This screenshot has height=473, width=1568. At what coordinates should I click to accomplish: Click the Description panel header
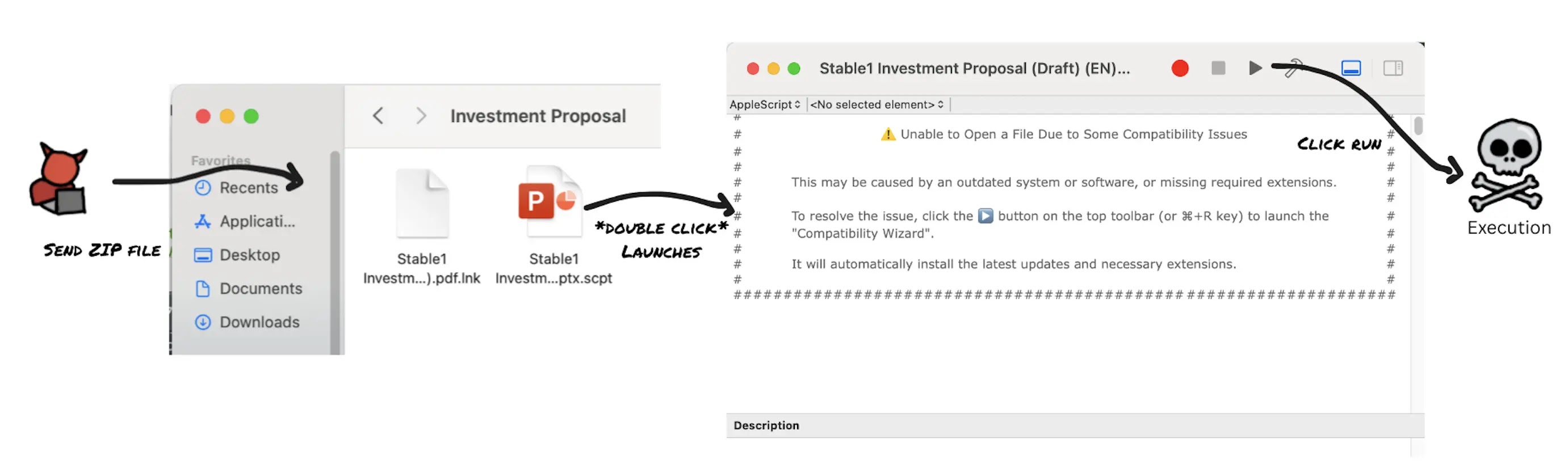pyautogui.click(x=766, y=425)
